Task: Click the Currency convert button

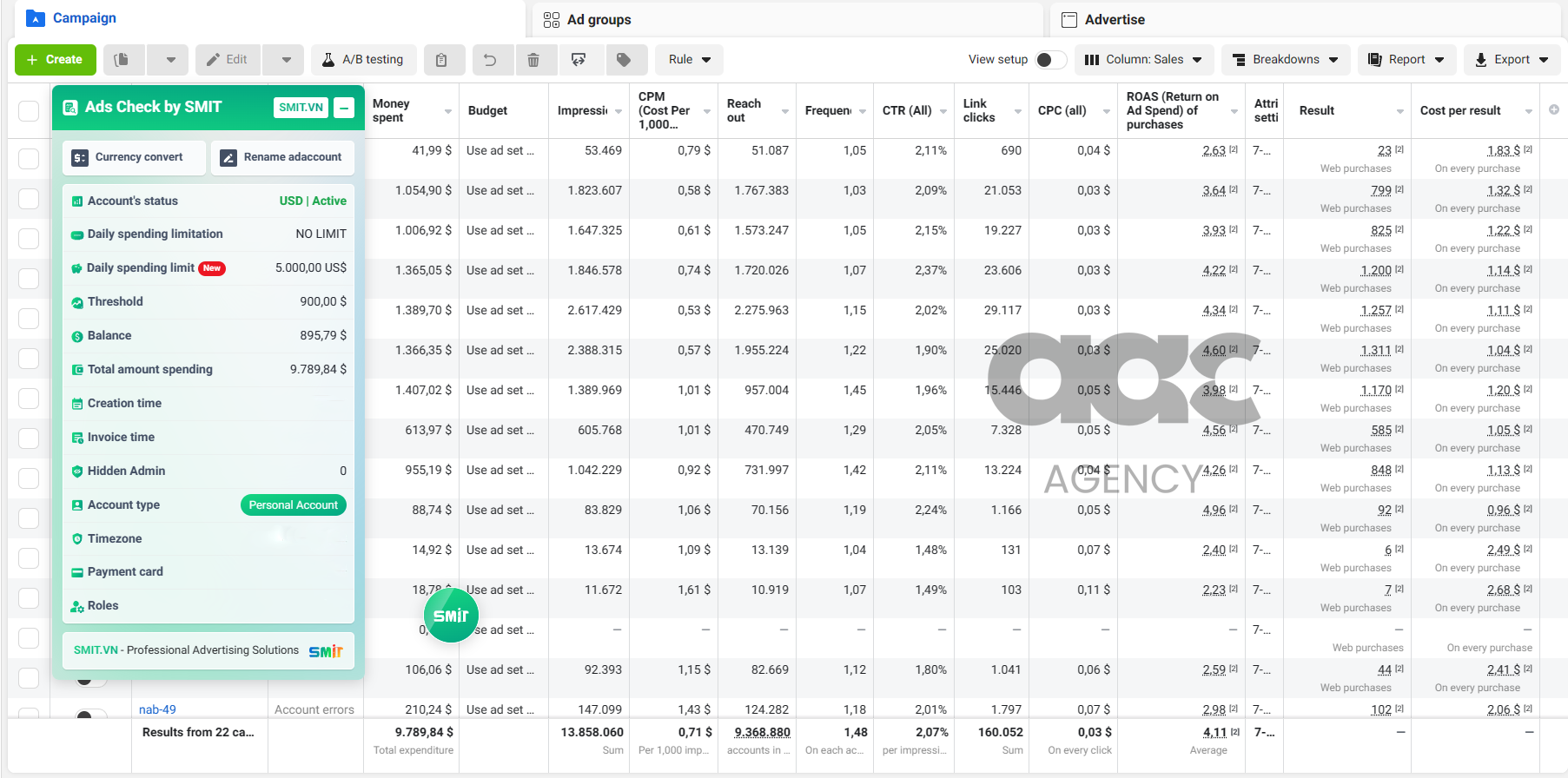Action: (x=134, y=158)
